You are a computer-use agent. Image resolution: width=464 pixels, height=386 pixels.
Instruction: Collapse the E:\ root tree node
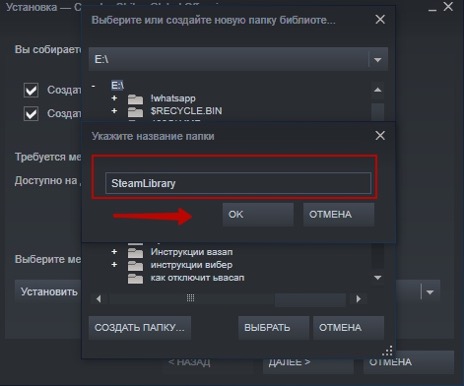point(94,86)
